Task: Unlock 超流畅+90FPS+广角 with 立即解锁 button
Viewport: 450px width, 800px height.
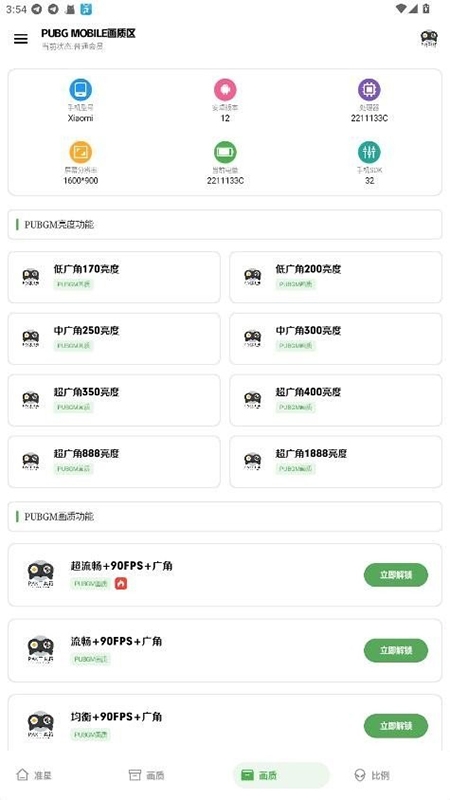Action: tap(396, 575)
